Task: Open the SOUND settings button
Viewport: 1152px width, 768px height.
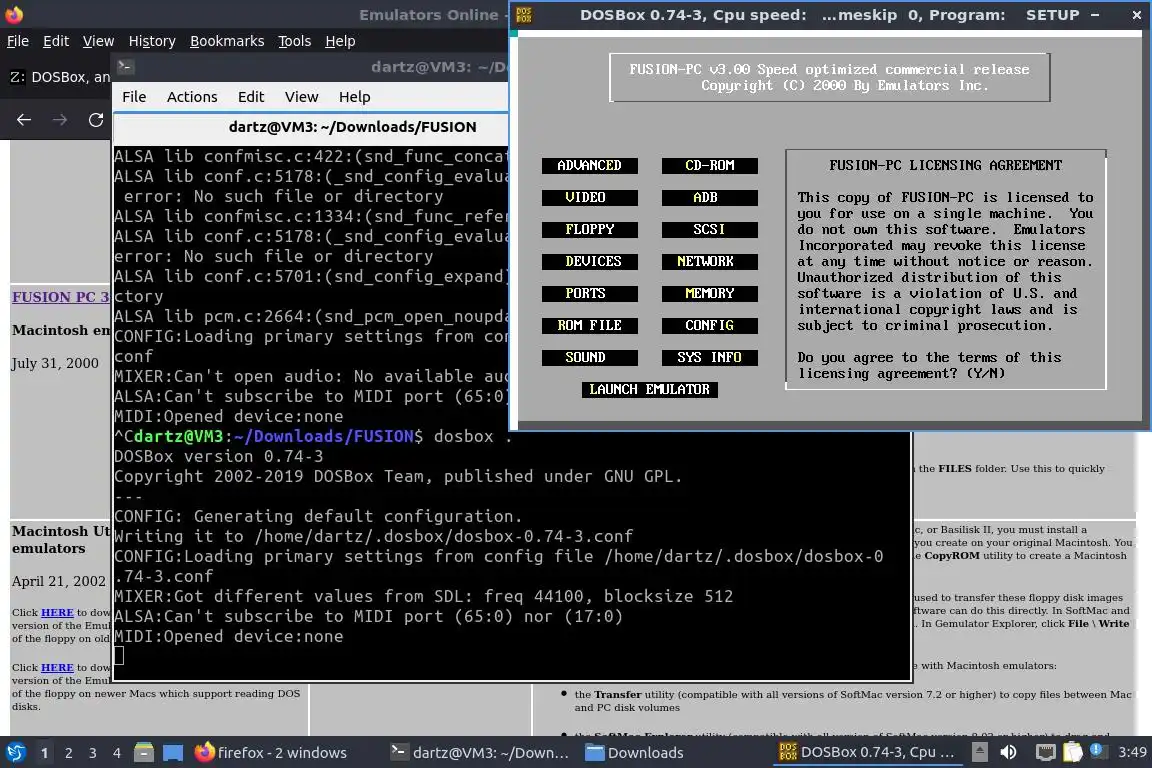Action: 589,357
